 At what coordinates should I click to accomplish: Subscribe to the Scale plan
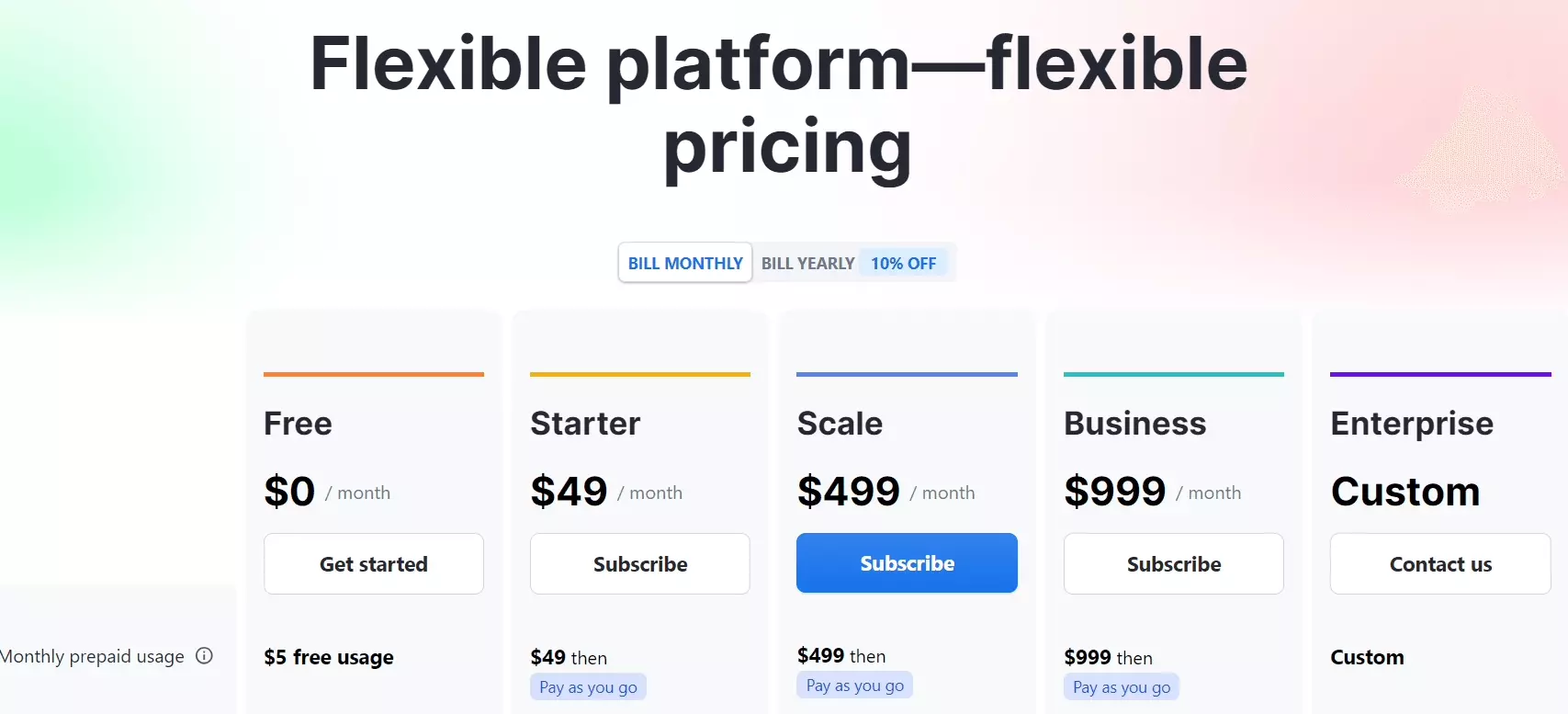(x=907, y=563)
